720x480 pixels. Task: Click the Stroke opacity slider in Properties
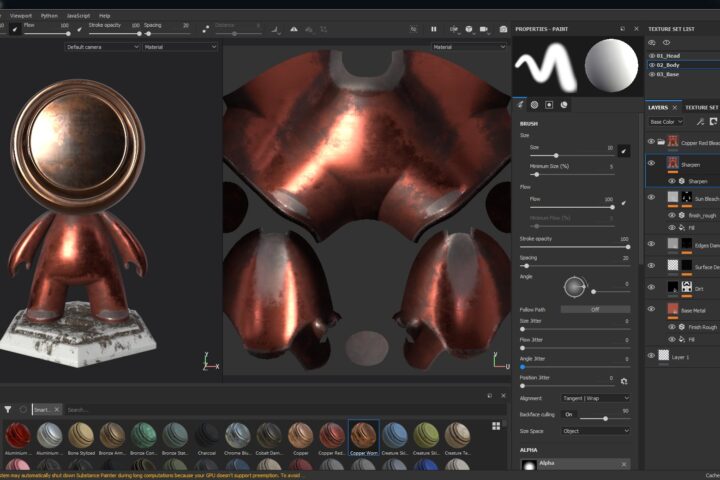(574, 247)
